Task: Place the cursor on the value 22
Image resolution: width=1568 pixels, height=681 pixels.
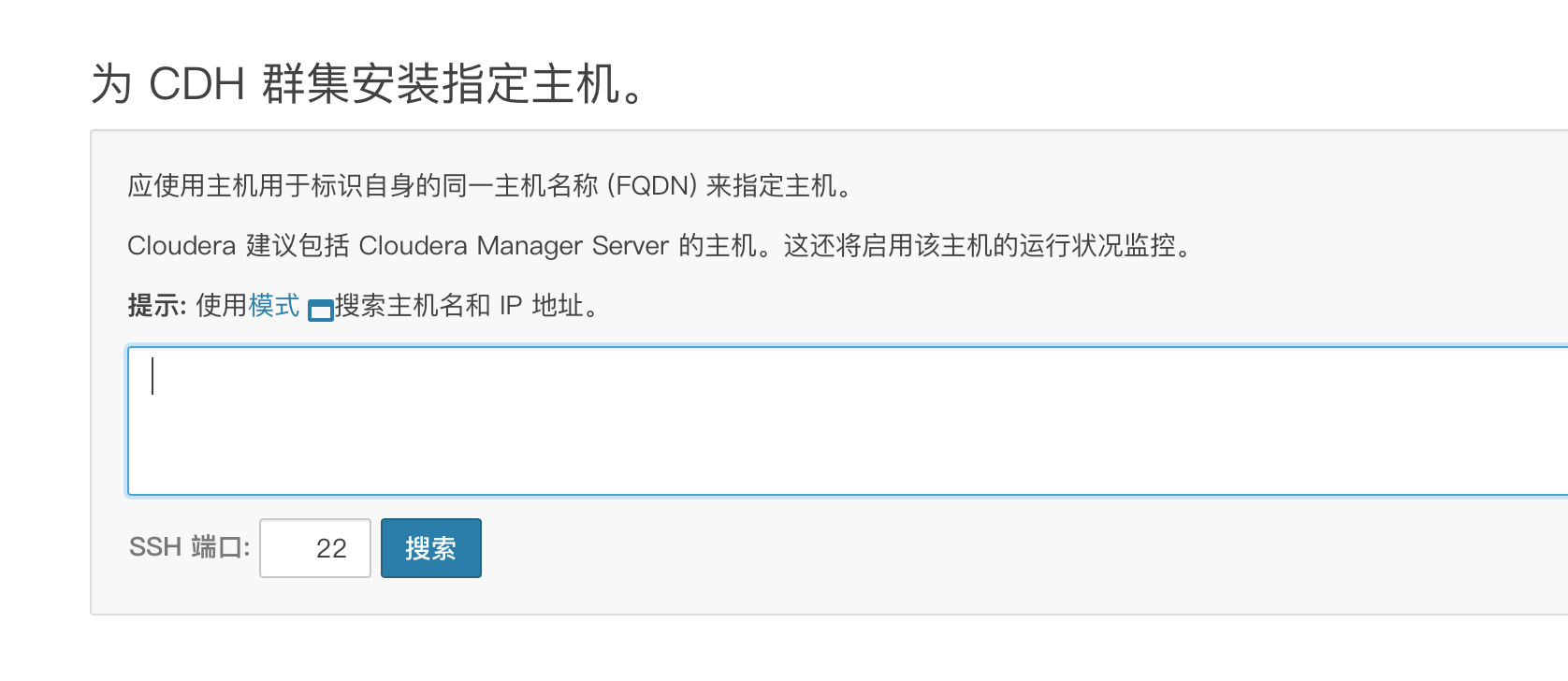Action: [x=331, y=548]
